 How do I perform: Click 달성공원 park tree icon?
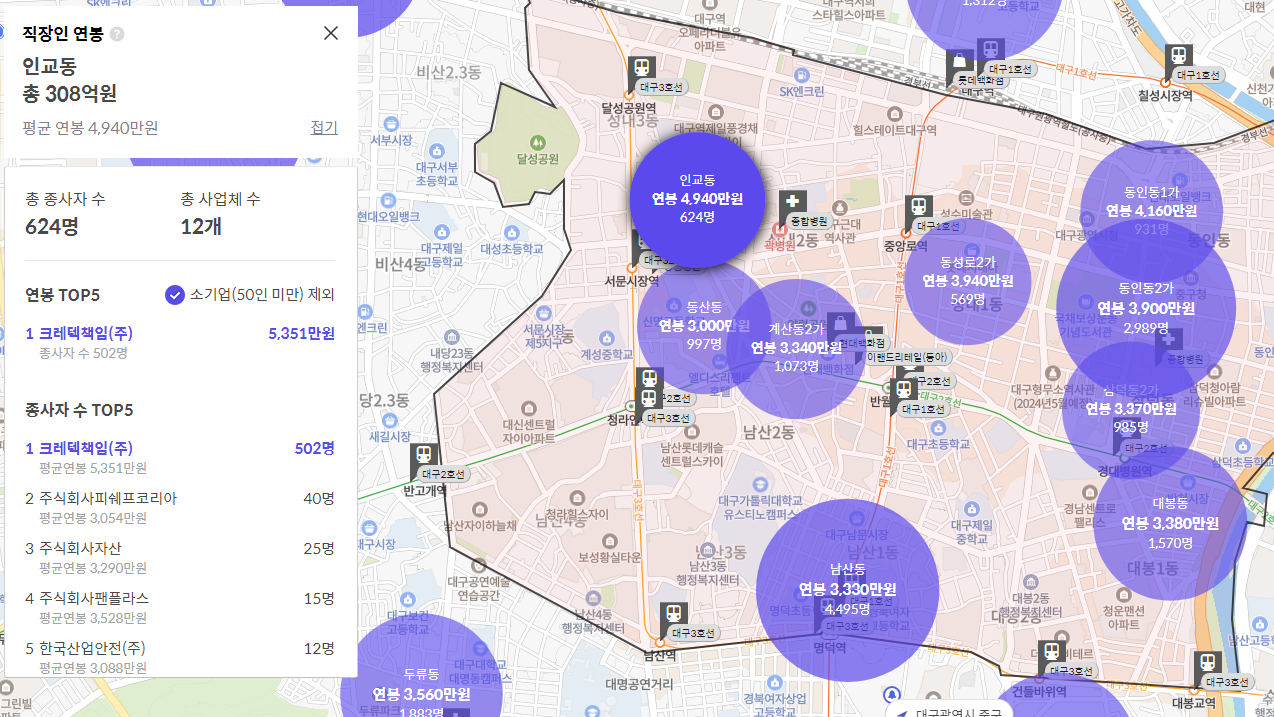(x=537, y=142)
